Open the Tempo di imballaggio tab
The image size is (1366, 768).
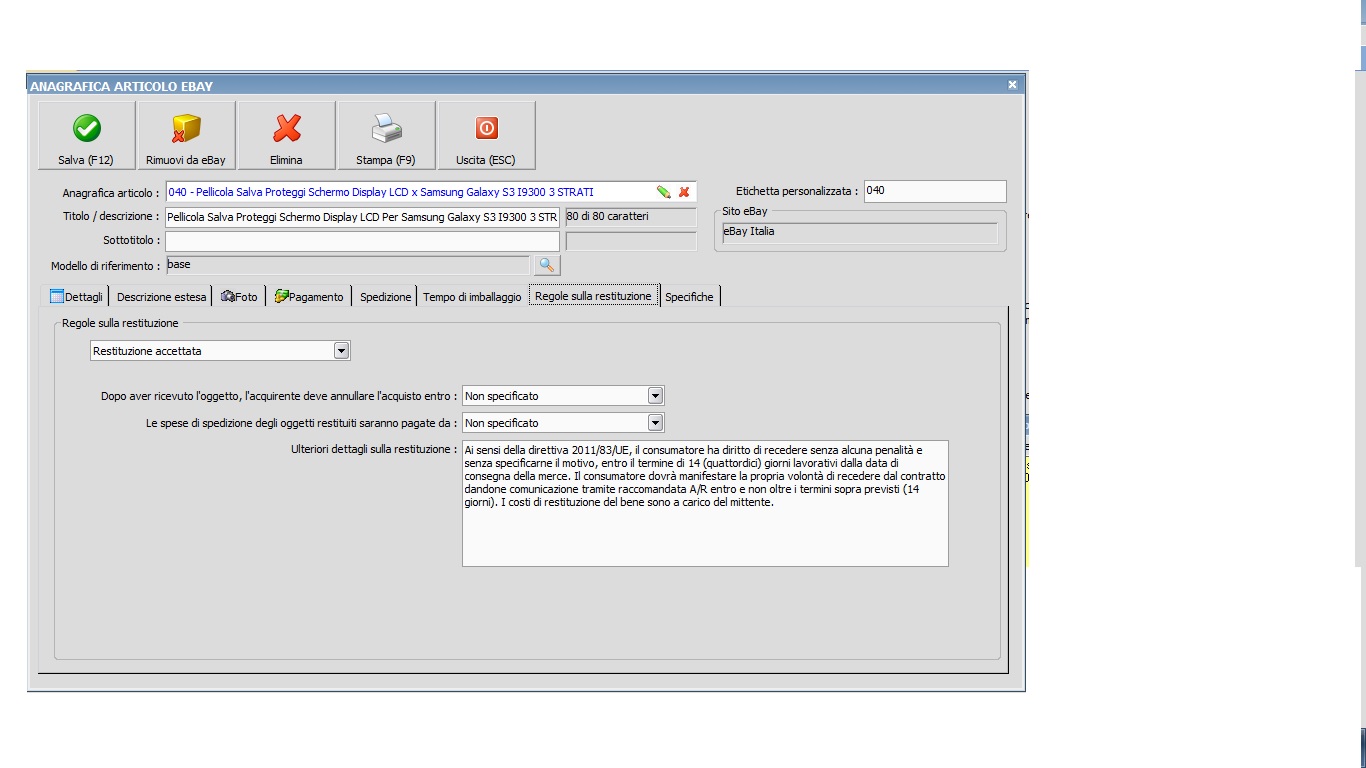(472, 296)
